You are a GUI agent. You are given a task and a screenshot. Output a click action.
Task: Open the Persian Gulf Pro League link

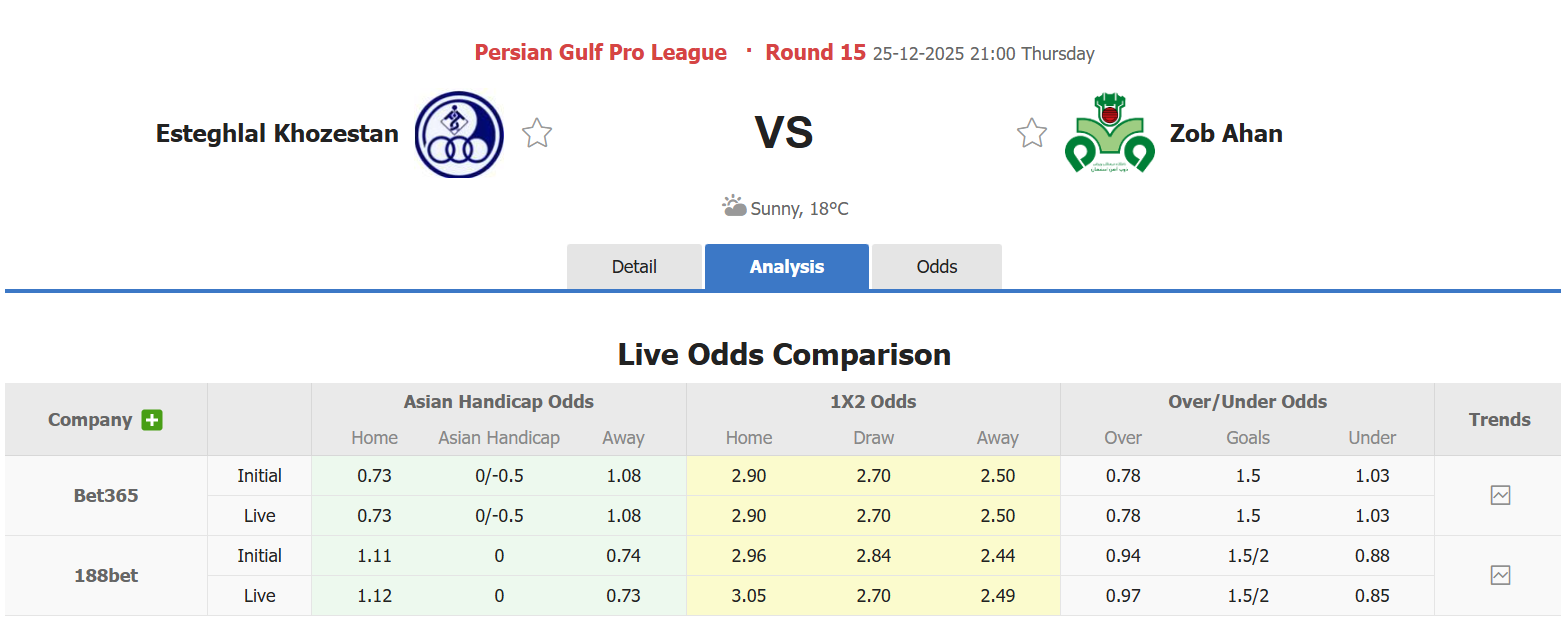coord(601,52)
